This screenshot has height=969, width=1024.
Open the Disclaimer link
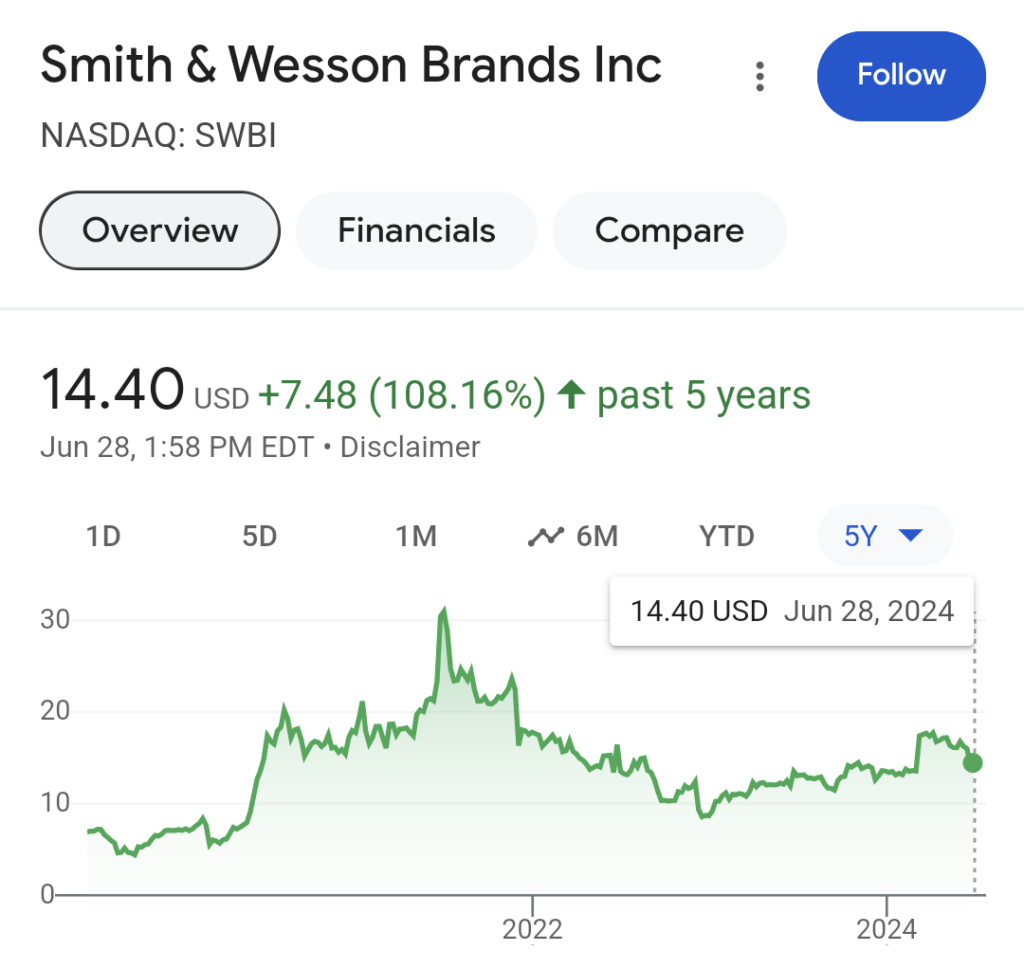(410, 446)
